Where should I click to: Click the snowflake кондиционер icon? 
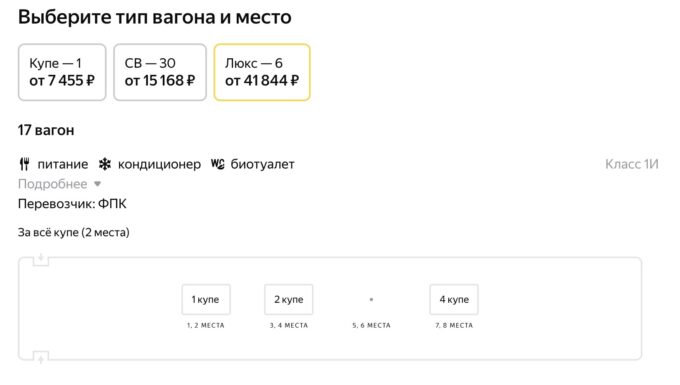(105, 164)
